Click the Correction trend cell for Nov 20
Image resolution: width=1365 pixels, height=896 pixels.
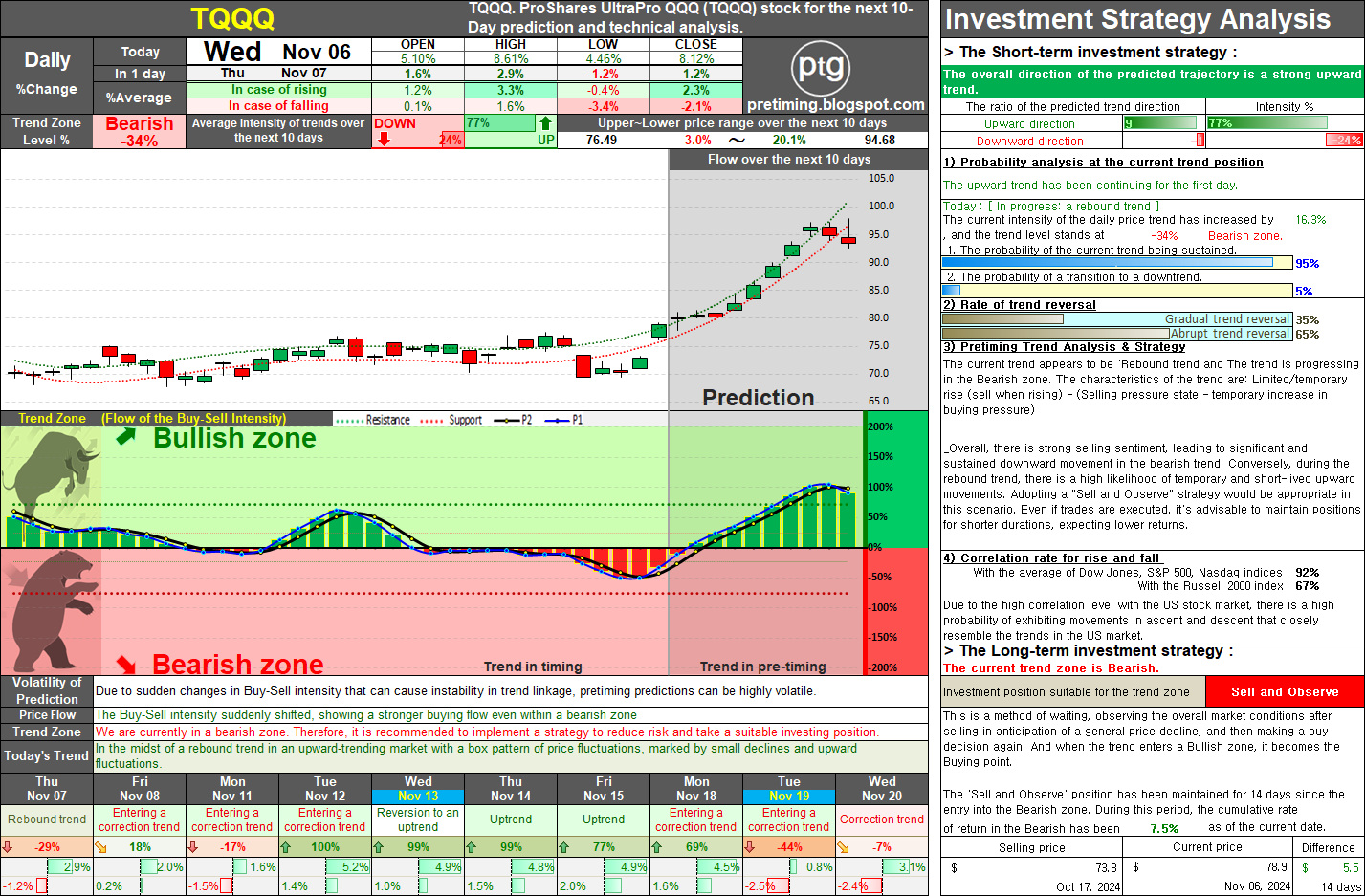(x=882, y=820)
